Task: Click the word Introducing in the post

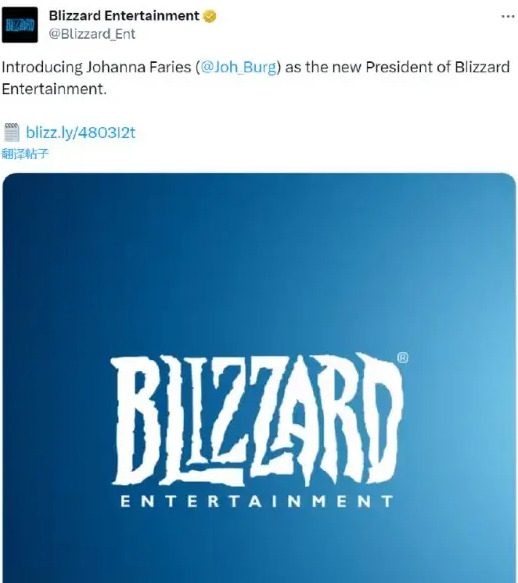Action: tap(42, 67)
